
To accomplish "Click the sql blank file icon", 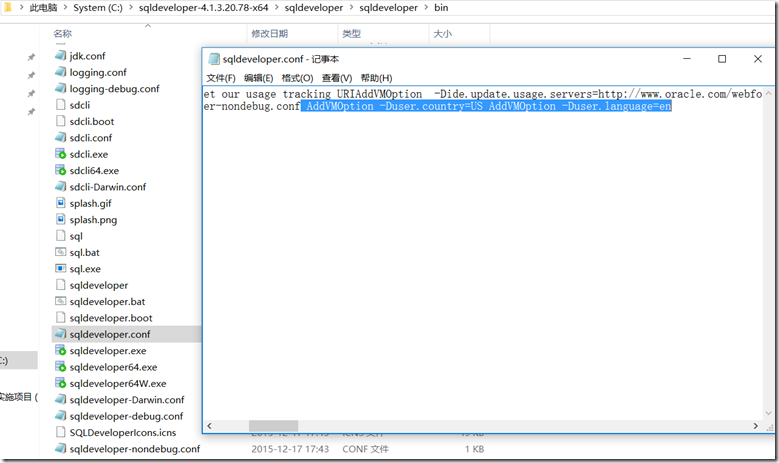I will (61, 236).
